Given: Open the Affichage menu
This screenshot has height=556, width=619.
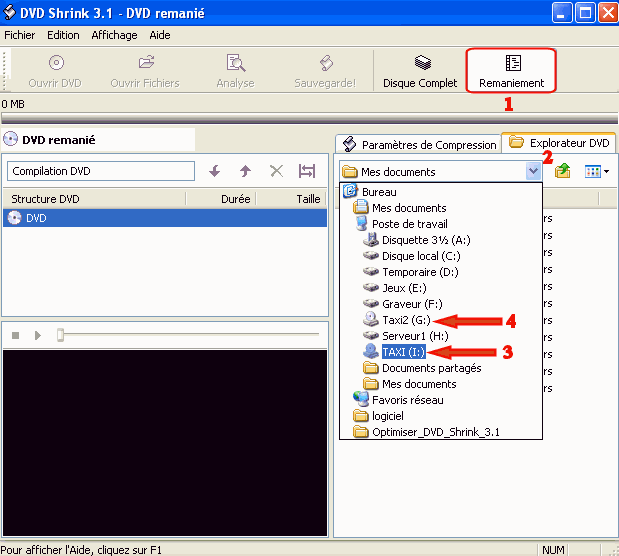Looking at the screenshot, I should pyautogui.click(x=114, y=35).
